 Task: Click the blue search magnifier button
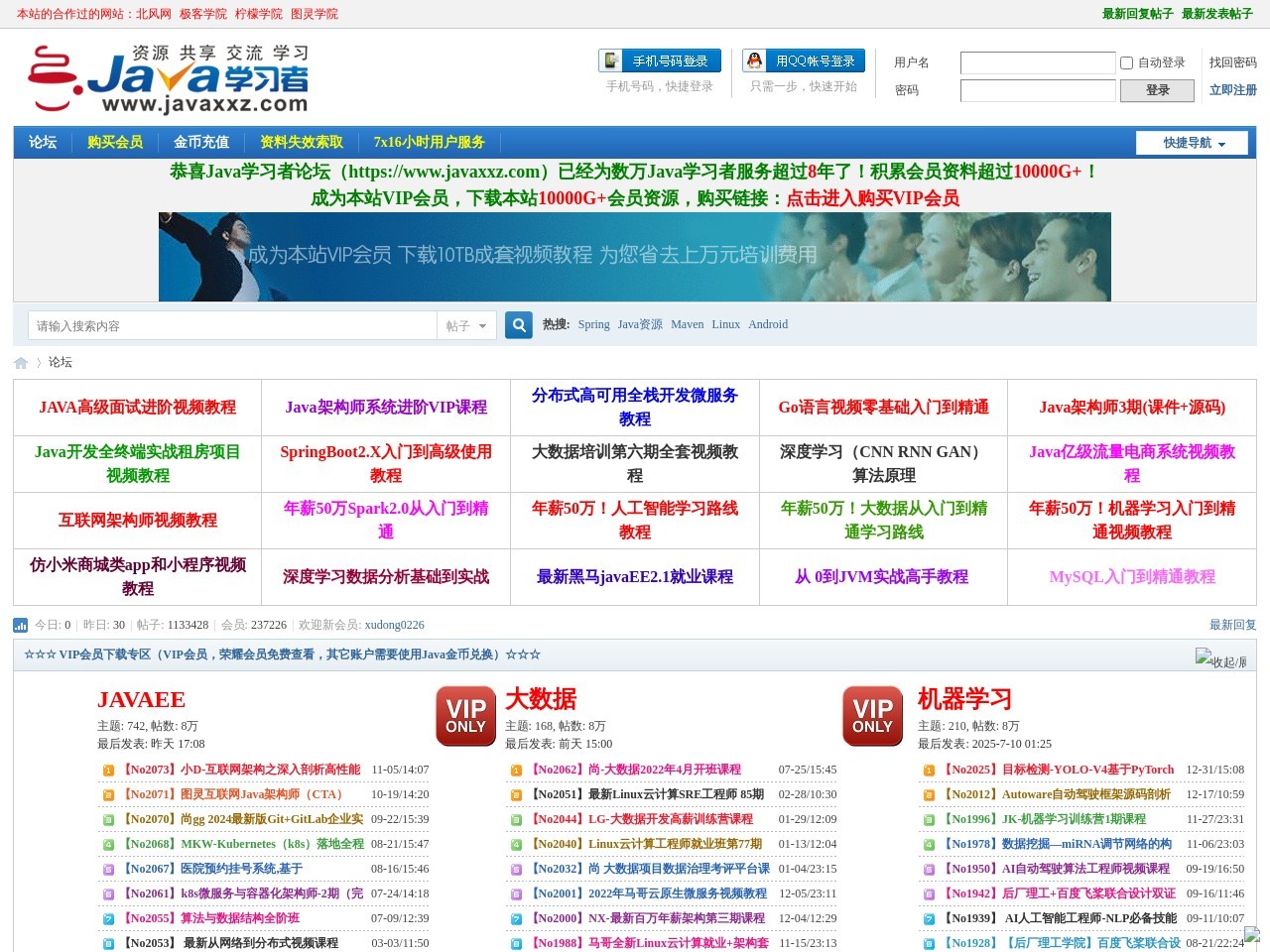(x=519, y=325)
